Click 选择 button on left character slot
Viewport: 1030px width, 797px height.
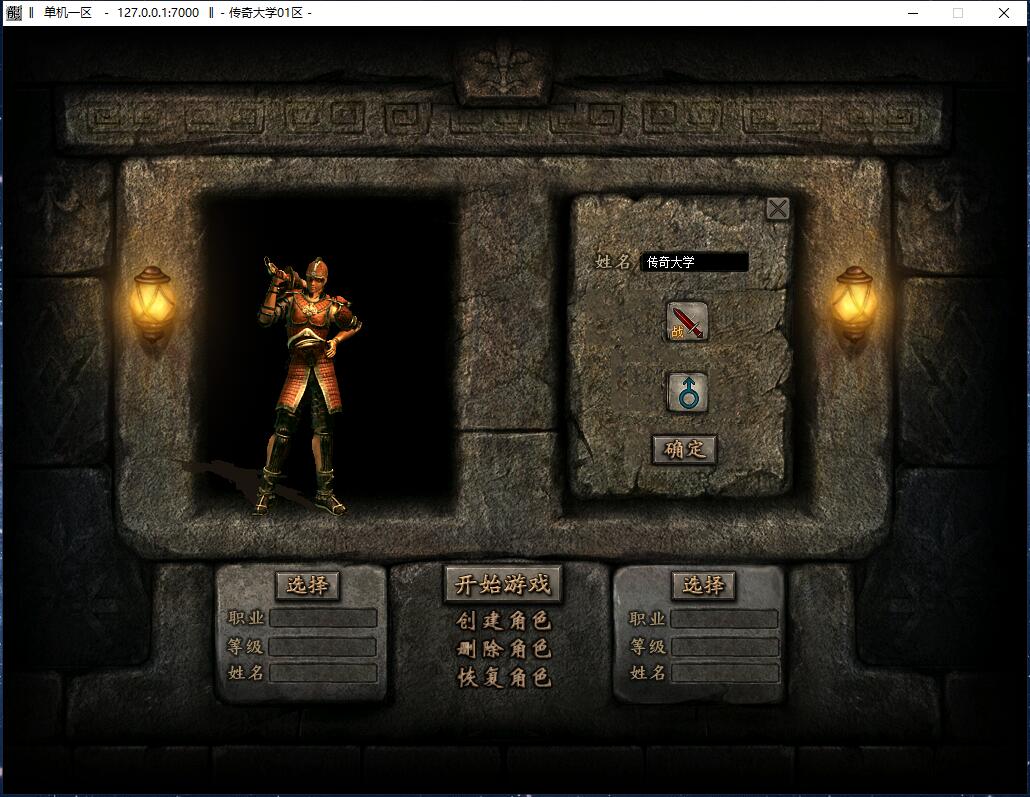click(x=307, y=585)
